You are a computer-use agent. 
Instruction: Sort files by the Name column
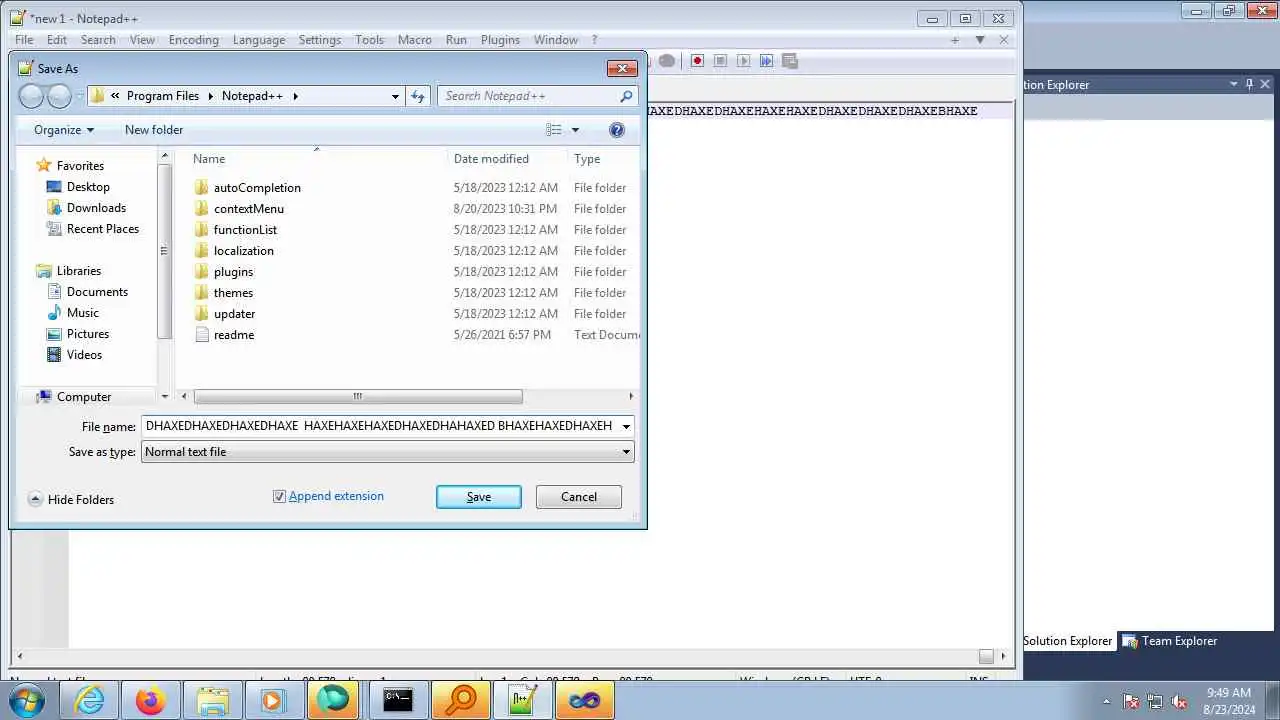[209, 159]
